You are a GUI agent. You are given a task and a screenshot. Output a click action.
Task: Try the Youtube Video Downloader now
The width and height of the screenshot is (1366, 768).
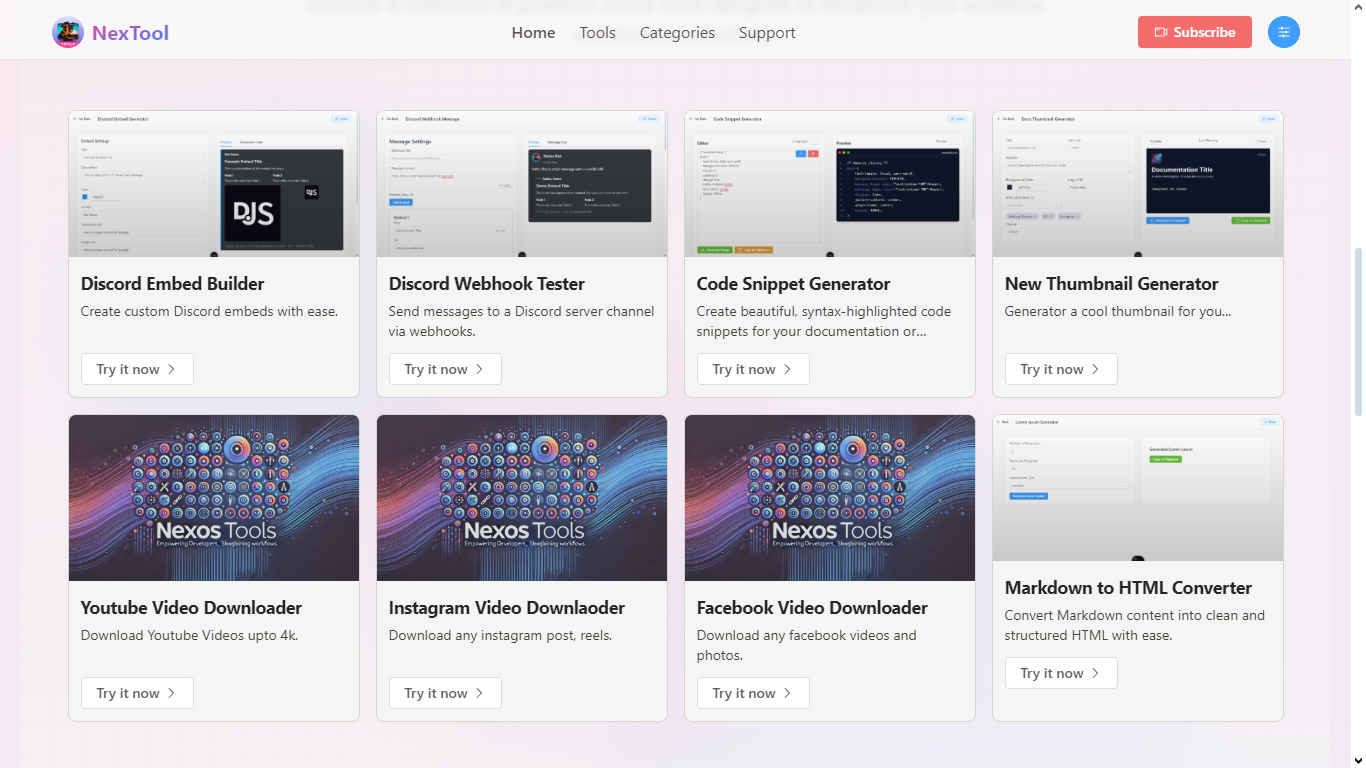click(137, 693)
